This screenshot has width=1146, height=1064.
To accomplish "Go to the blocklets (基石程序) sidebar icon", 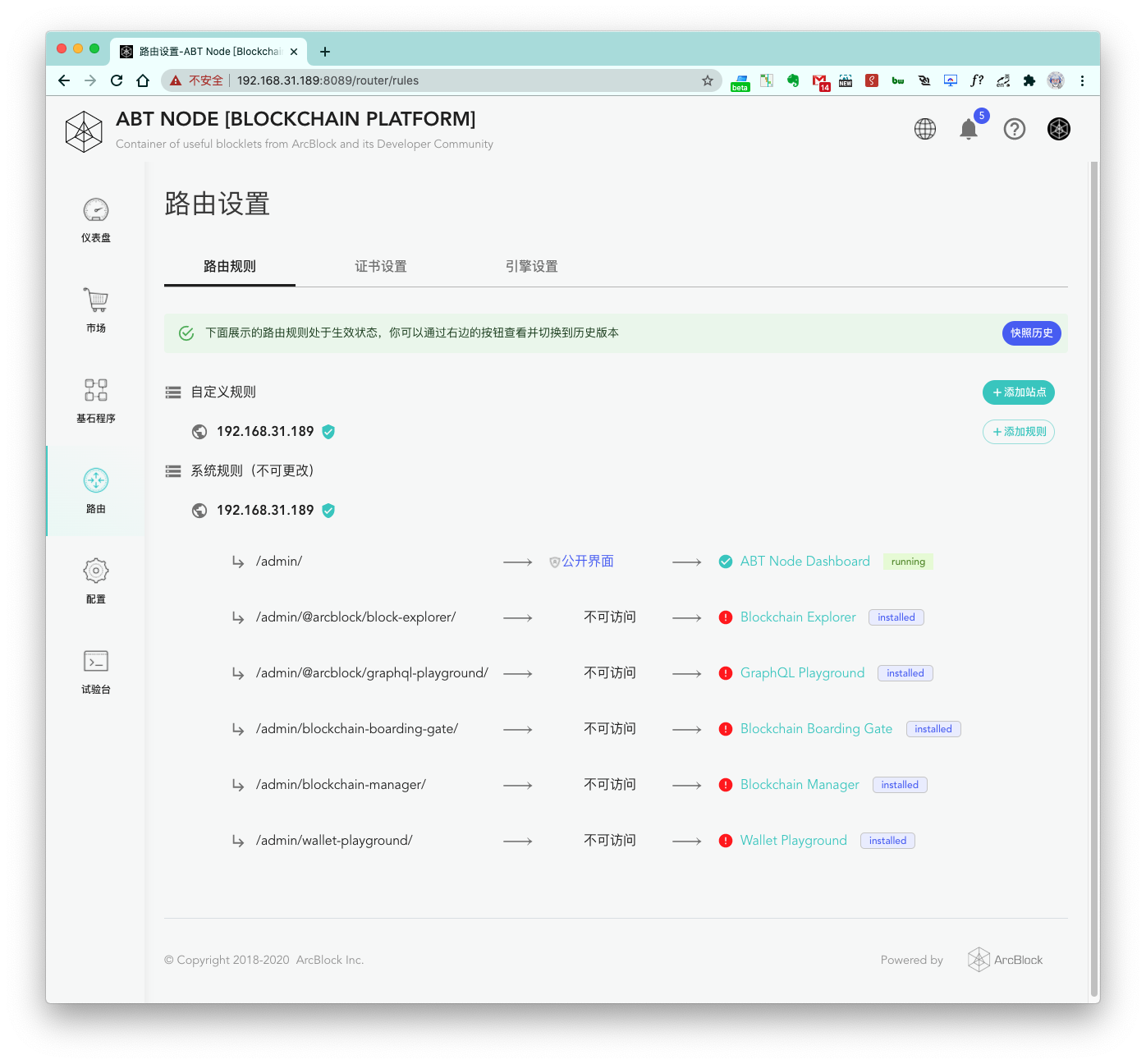I will tap(96, 390).
